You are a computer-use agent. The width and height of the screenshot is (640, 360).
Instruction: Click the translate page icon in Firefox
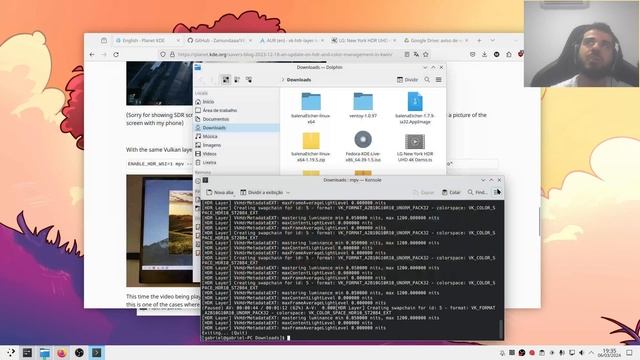(x=416, y=54)
